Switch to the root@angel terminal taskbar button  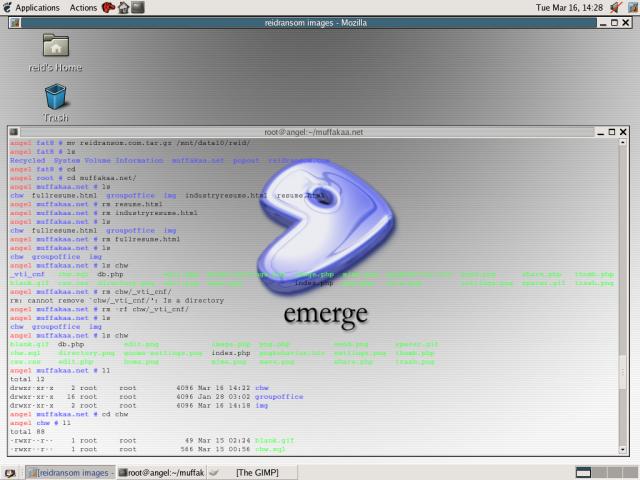(161, 472)
